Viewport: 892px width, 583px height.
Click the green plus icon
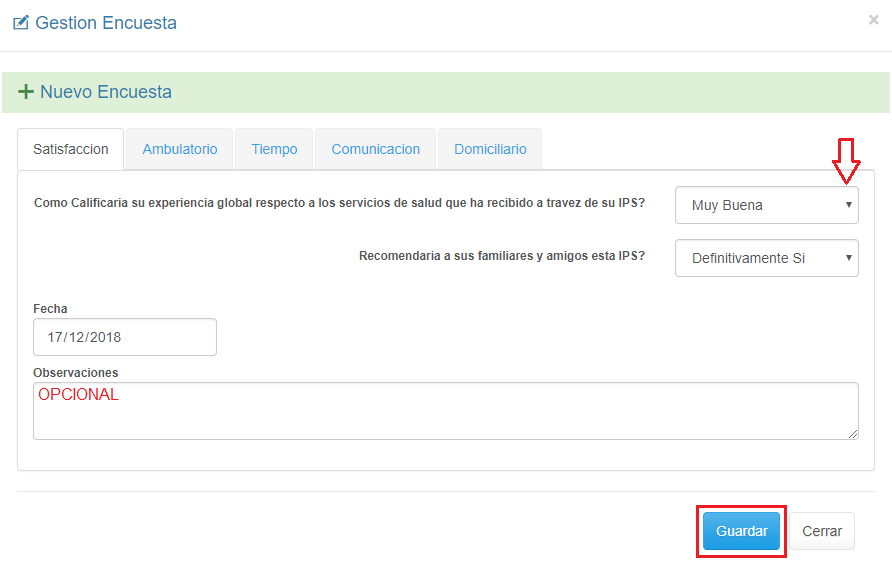(26, 92)
